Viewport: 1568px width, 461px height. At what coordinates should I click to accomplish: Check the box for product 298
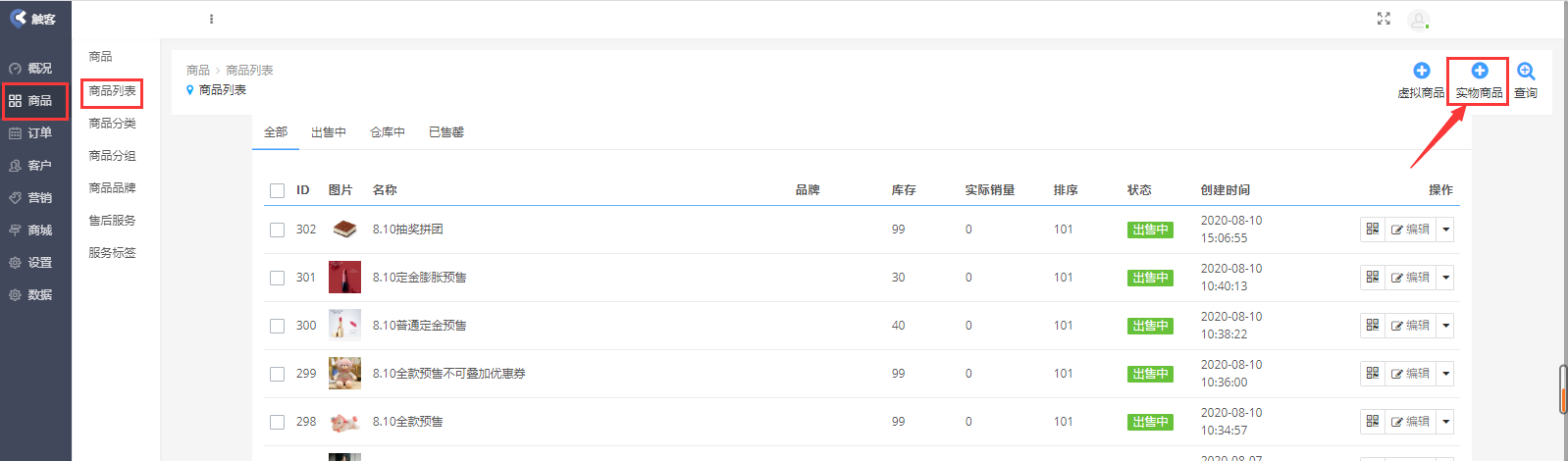tap(277, 422)
